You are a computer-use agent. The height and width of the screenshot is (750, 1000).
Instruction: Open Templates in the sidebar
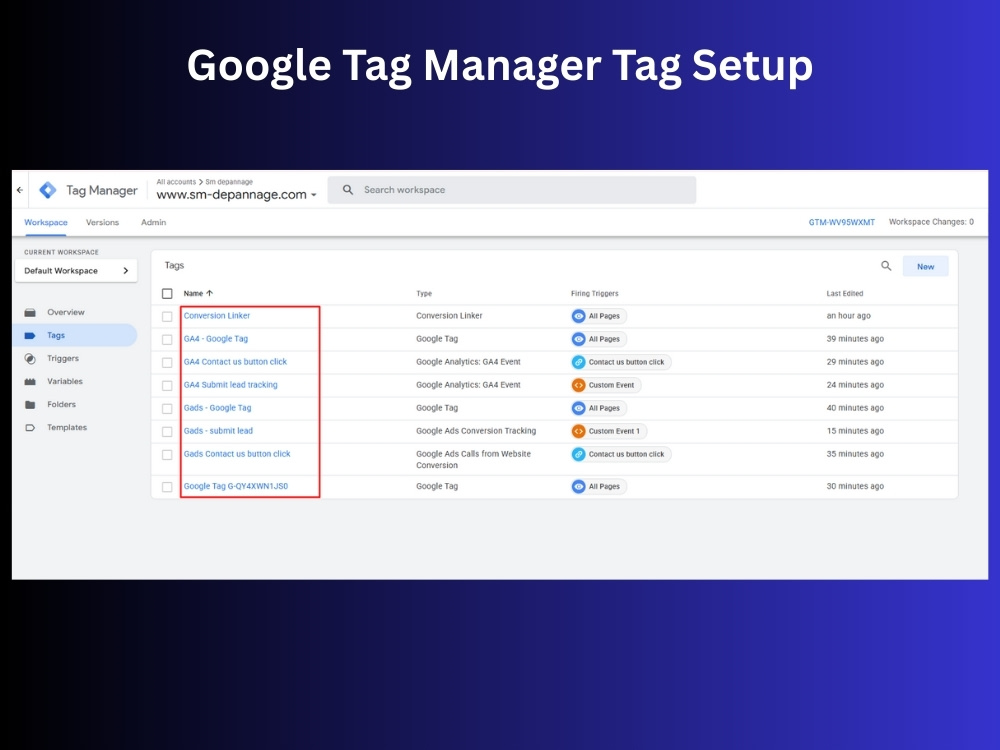click(67, 427)
